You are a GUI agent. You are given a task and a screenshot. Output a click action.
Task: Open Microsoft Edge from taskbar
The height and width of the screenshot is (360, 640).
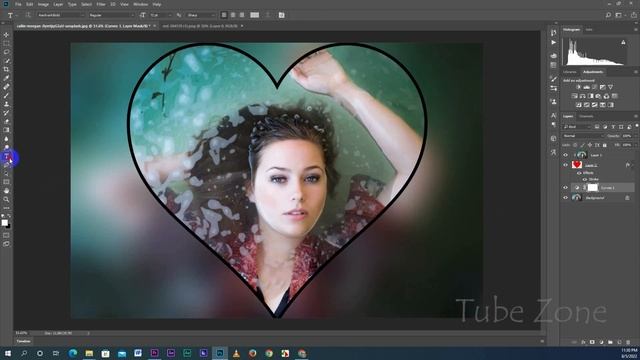pyautogui.click(x=73, y=353)
